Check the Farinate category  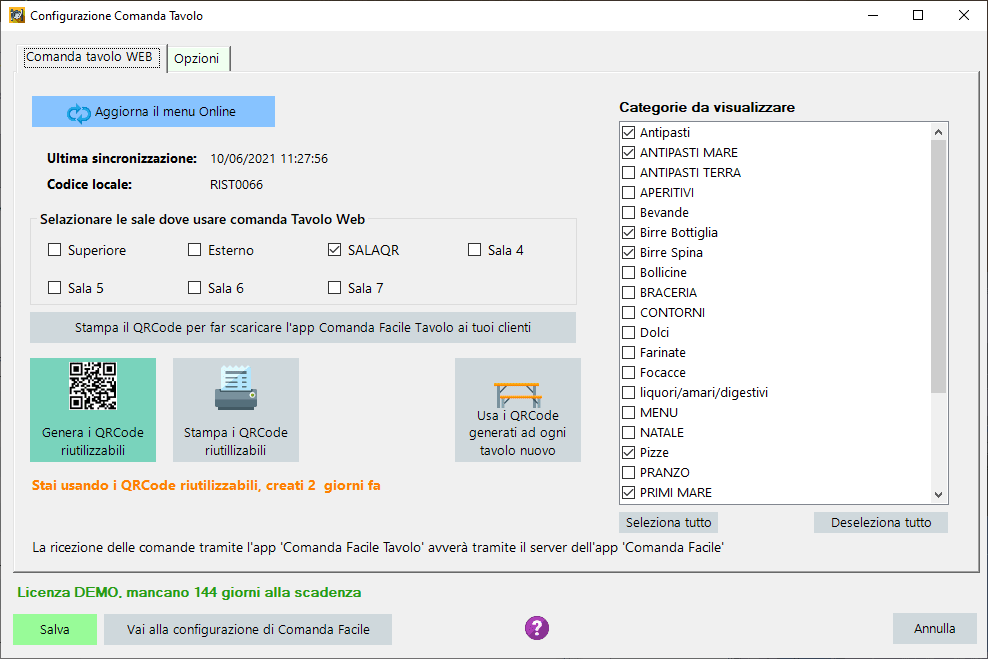(628, 353)
